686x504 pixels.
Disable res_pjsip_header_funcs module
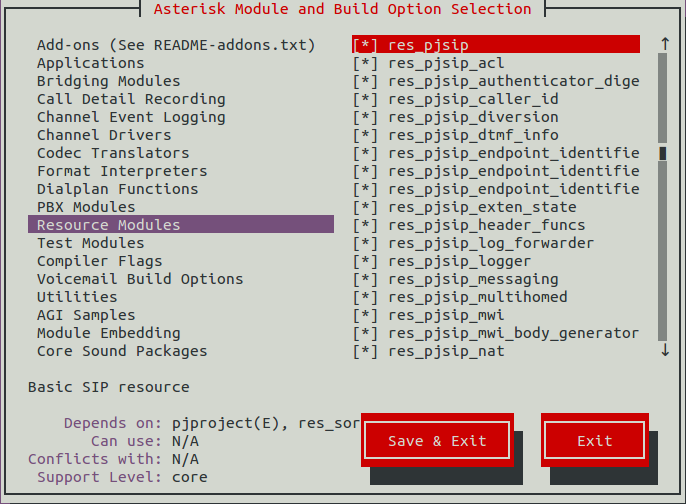pyautogui.click(x=365, y=224)
